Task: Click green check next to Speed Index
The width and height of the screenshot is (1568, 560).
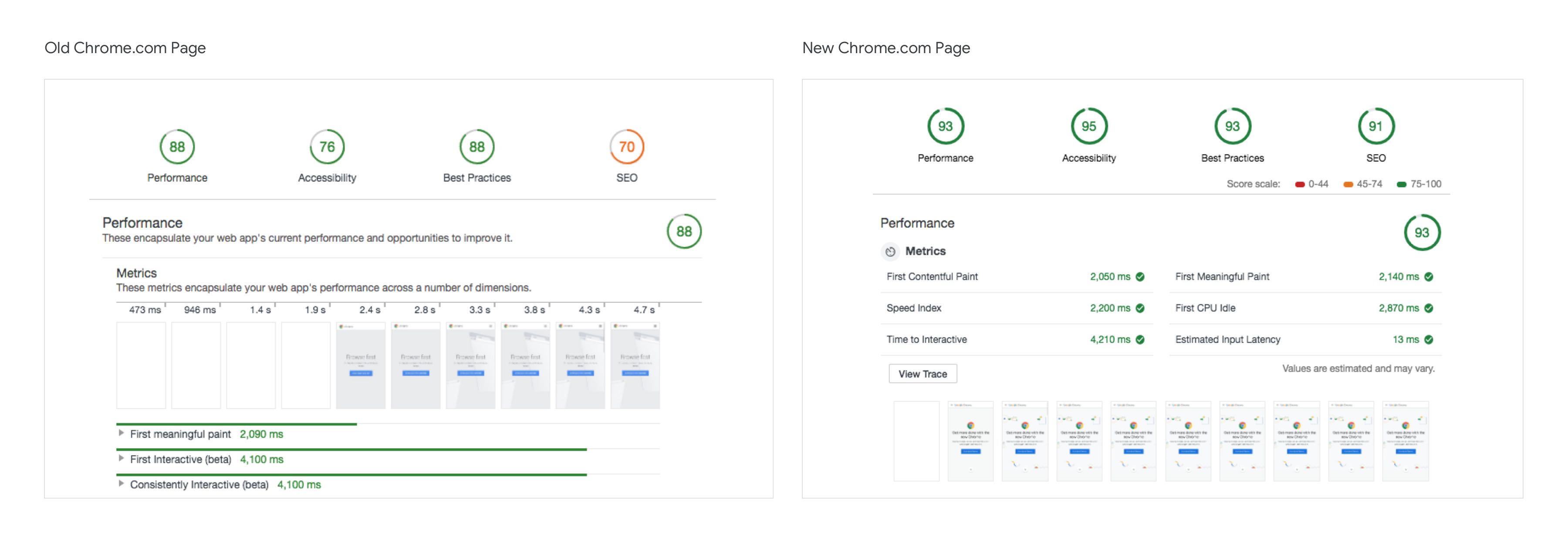Action: point(1140,309)
